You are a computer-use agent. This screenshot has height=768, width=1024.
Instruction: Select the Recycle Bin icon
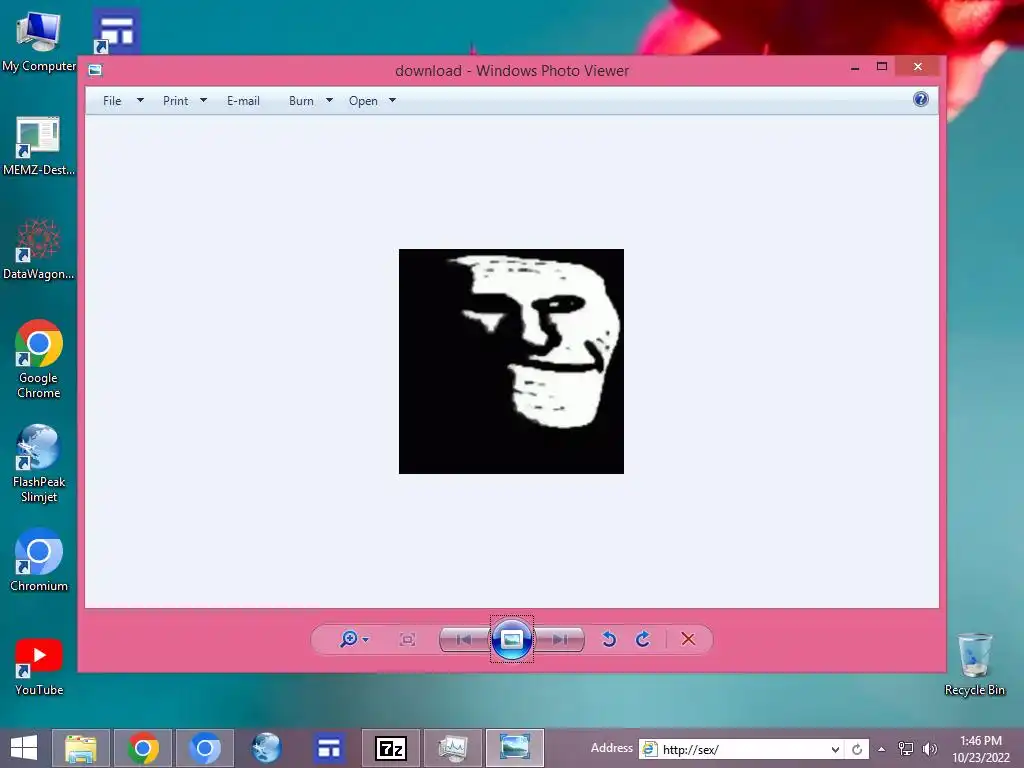(974, 664)
